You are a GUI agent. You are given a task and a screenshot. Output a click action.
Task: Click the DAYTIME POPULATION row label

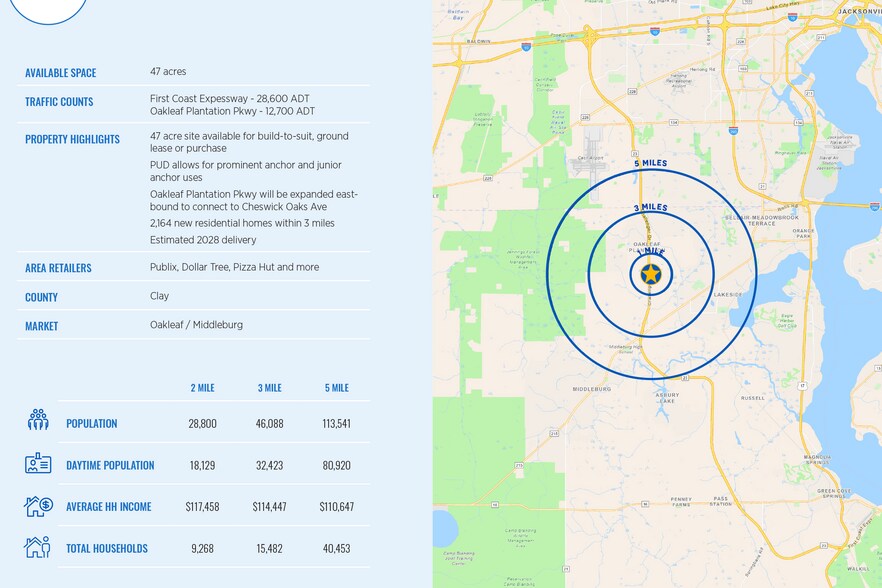click(x=110, y=465)
